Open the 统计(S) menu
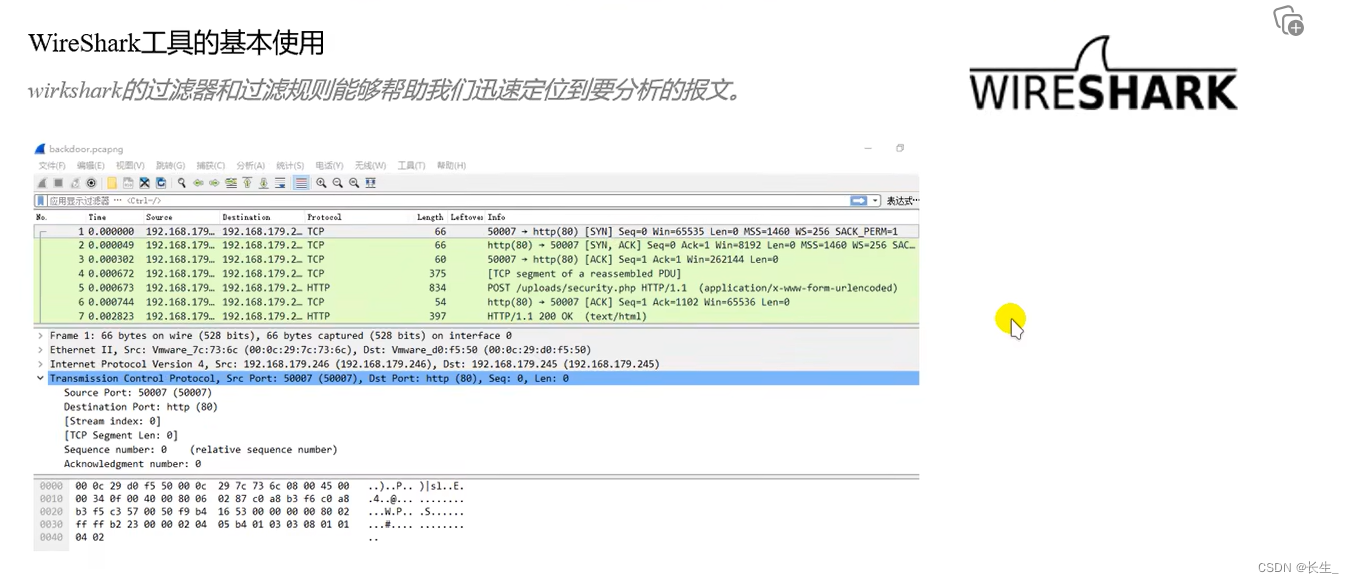Viewport: 1354px width, 583px height. 290,166
